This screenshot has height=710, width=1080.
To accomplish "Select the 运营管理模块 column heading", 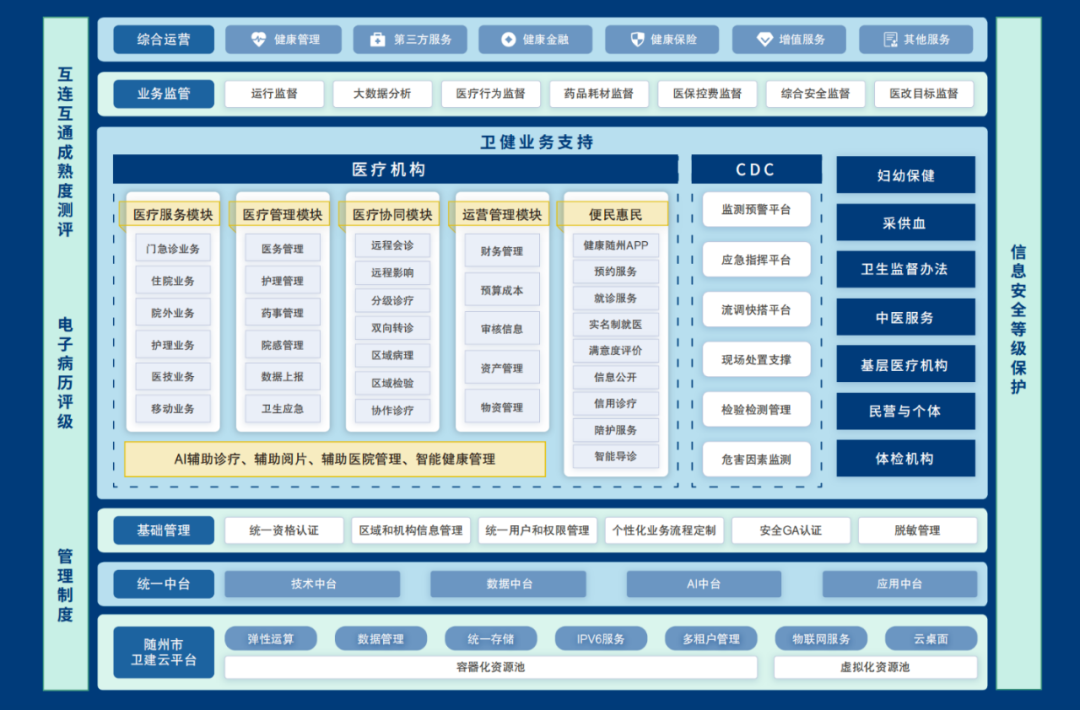I will point(501,214).
